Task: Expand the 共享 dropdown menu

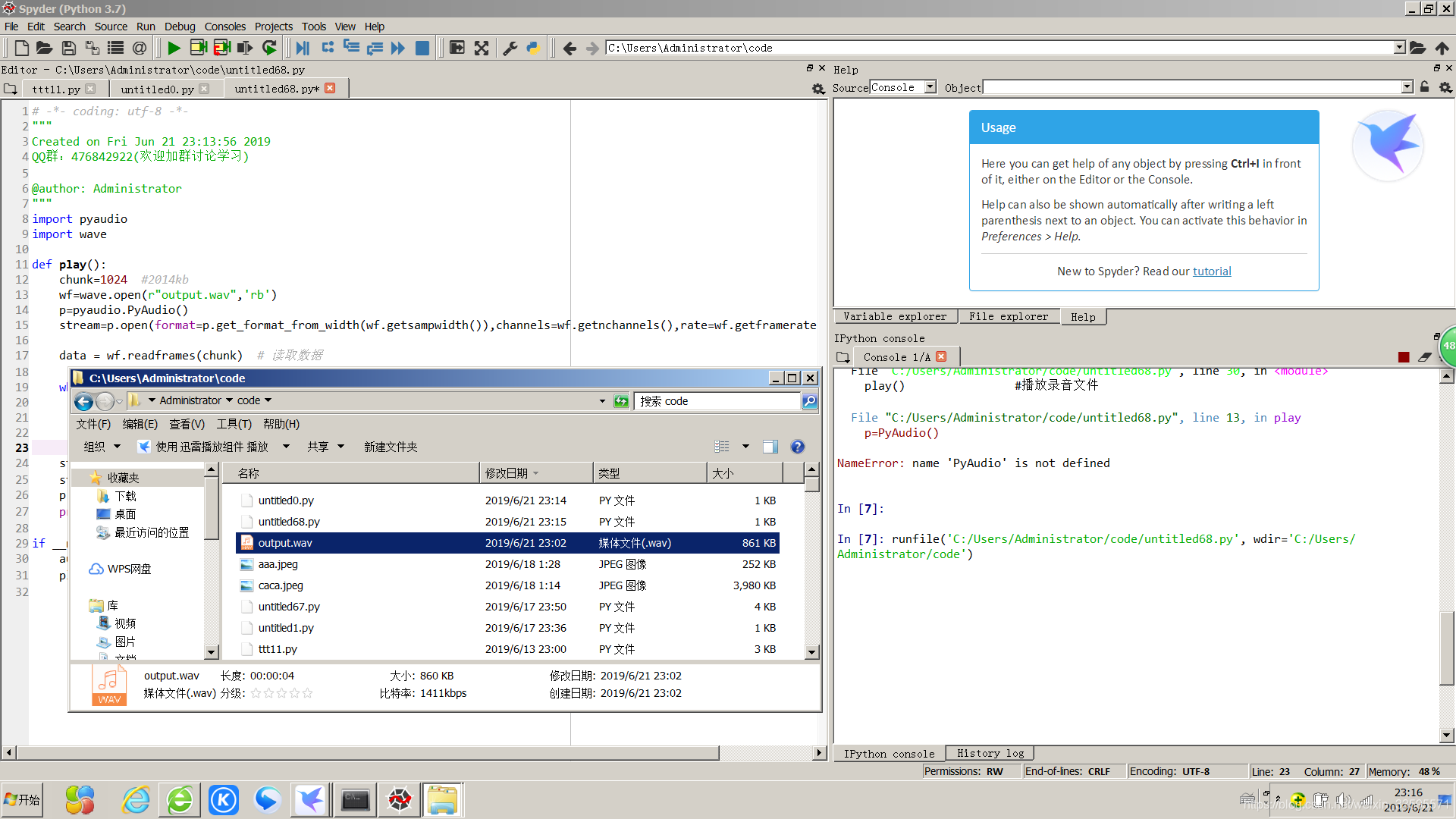Action: [326, 447]
